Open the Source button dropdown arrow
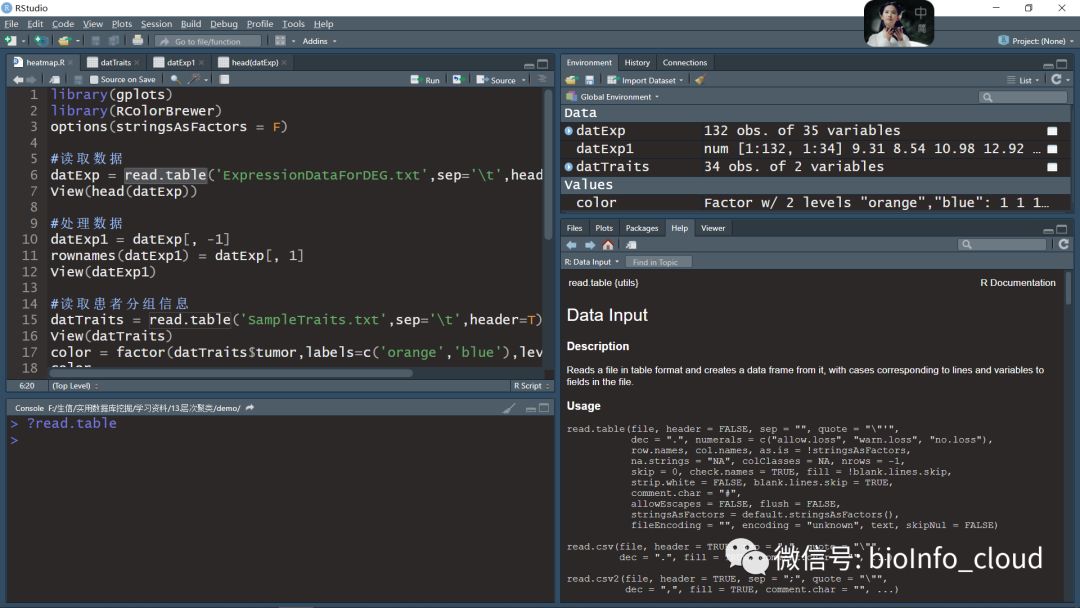Image resolution: width=1080 pixels, height=608 pixels. click(524, 81)
